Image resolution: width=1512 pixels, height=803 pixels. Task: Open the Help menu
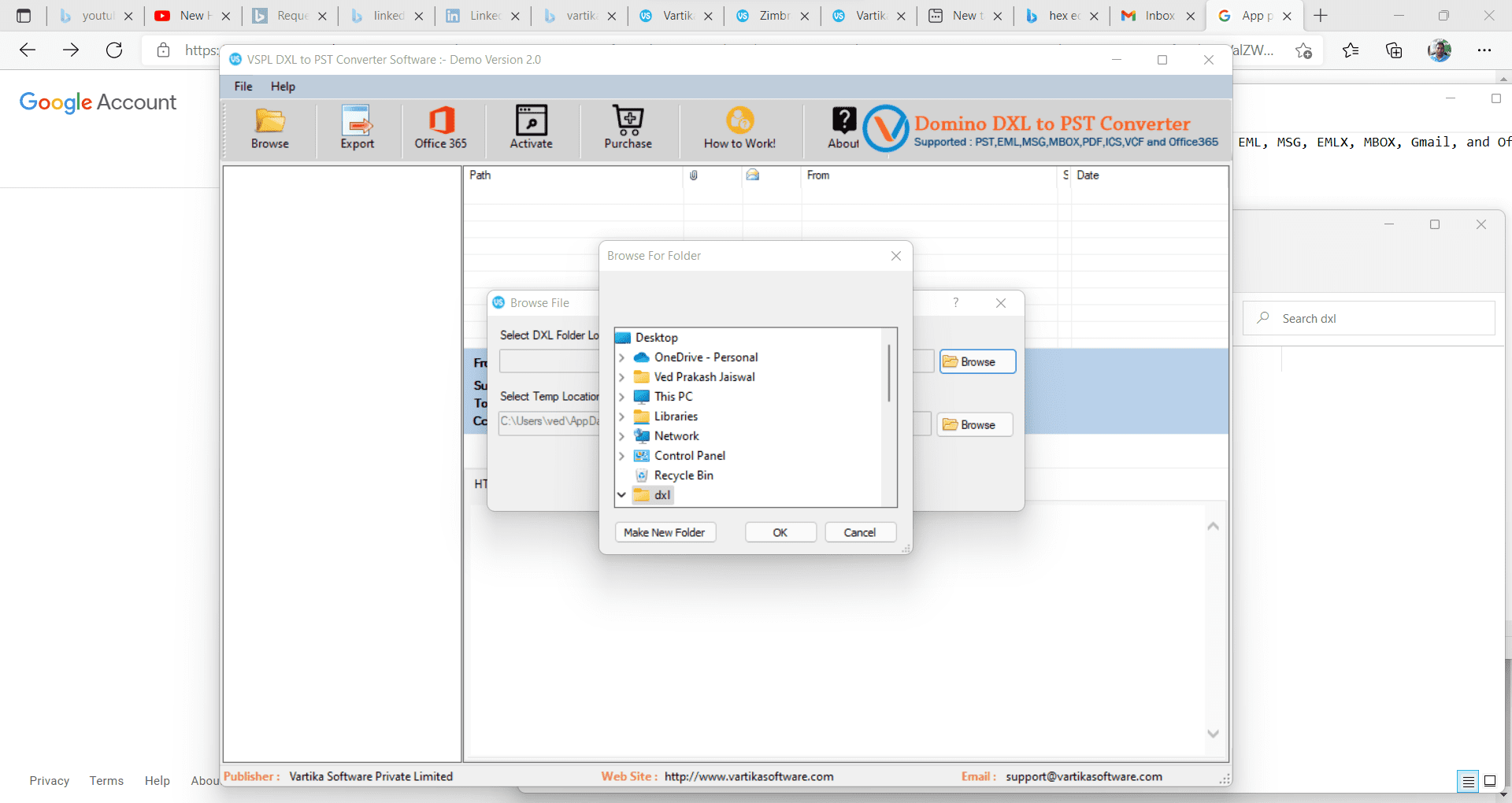pos(283,87)
